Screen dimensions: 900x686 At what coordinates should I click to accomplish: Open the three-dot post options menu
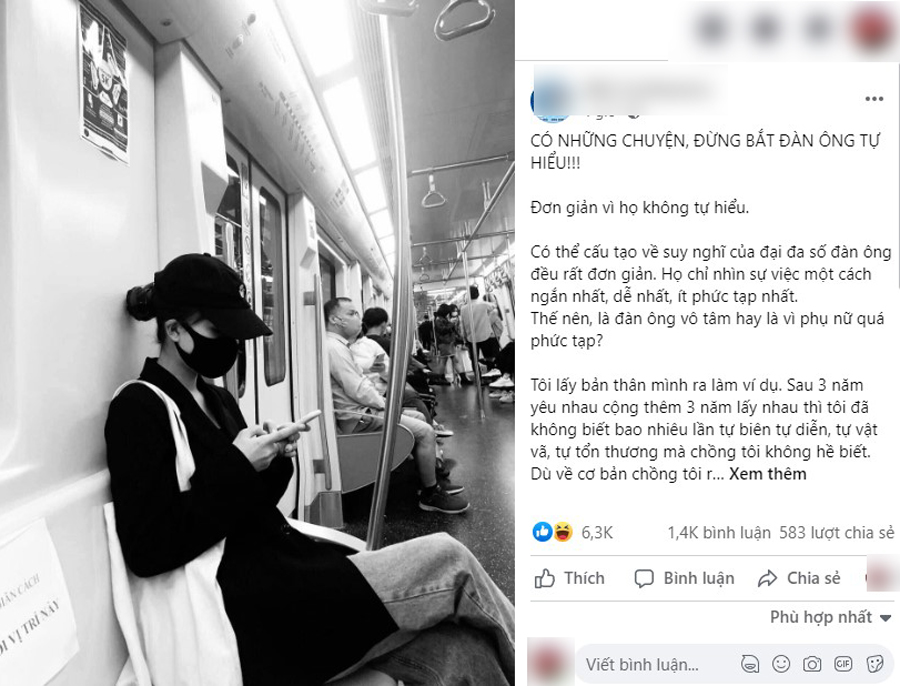point(874,99)
